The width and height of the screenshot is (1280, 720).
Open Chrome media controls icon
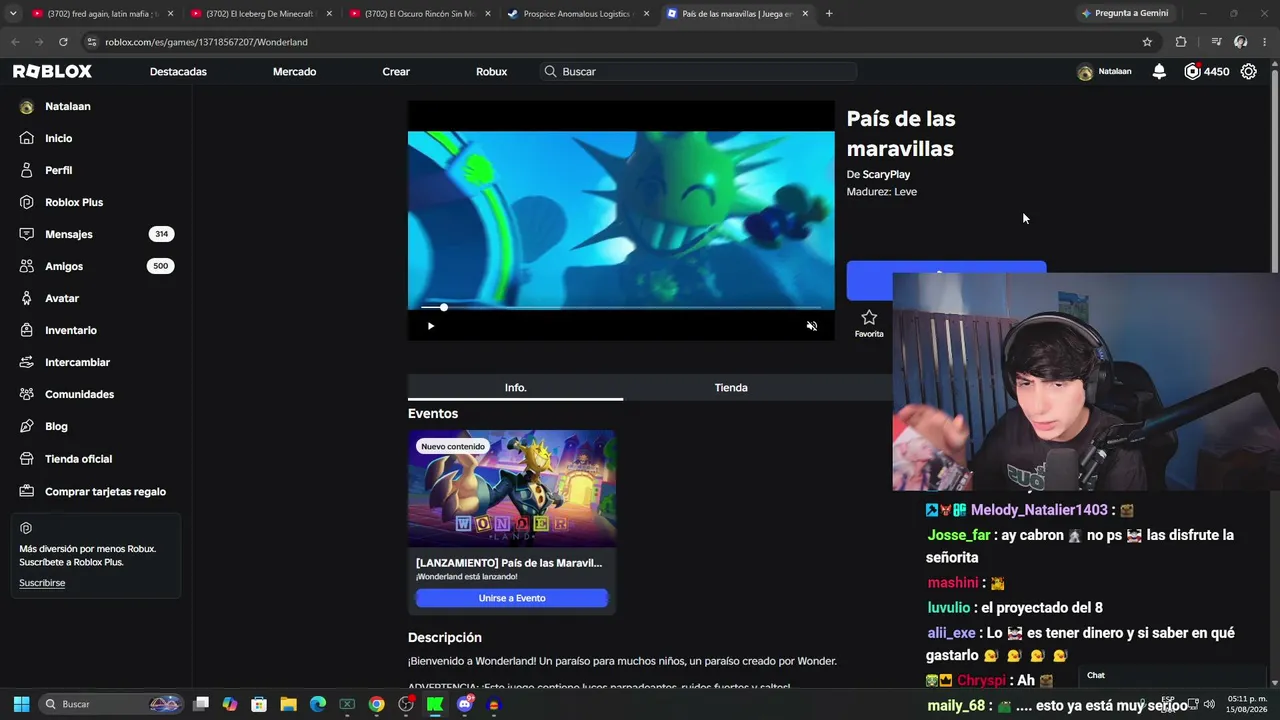tap(1216, 42)
